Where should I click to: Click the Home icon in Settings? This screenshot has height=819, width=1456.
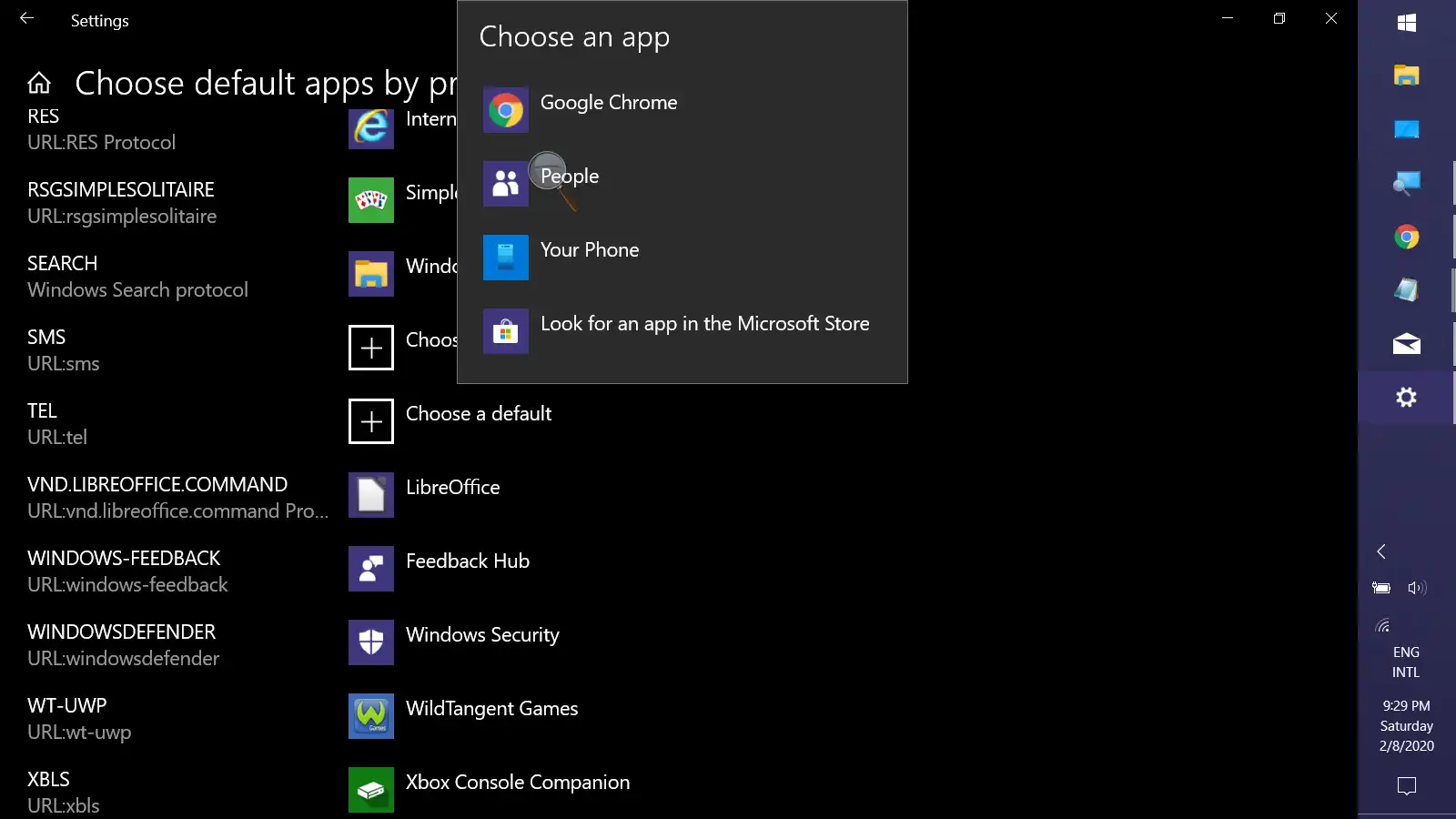38,82
